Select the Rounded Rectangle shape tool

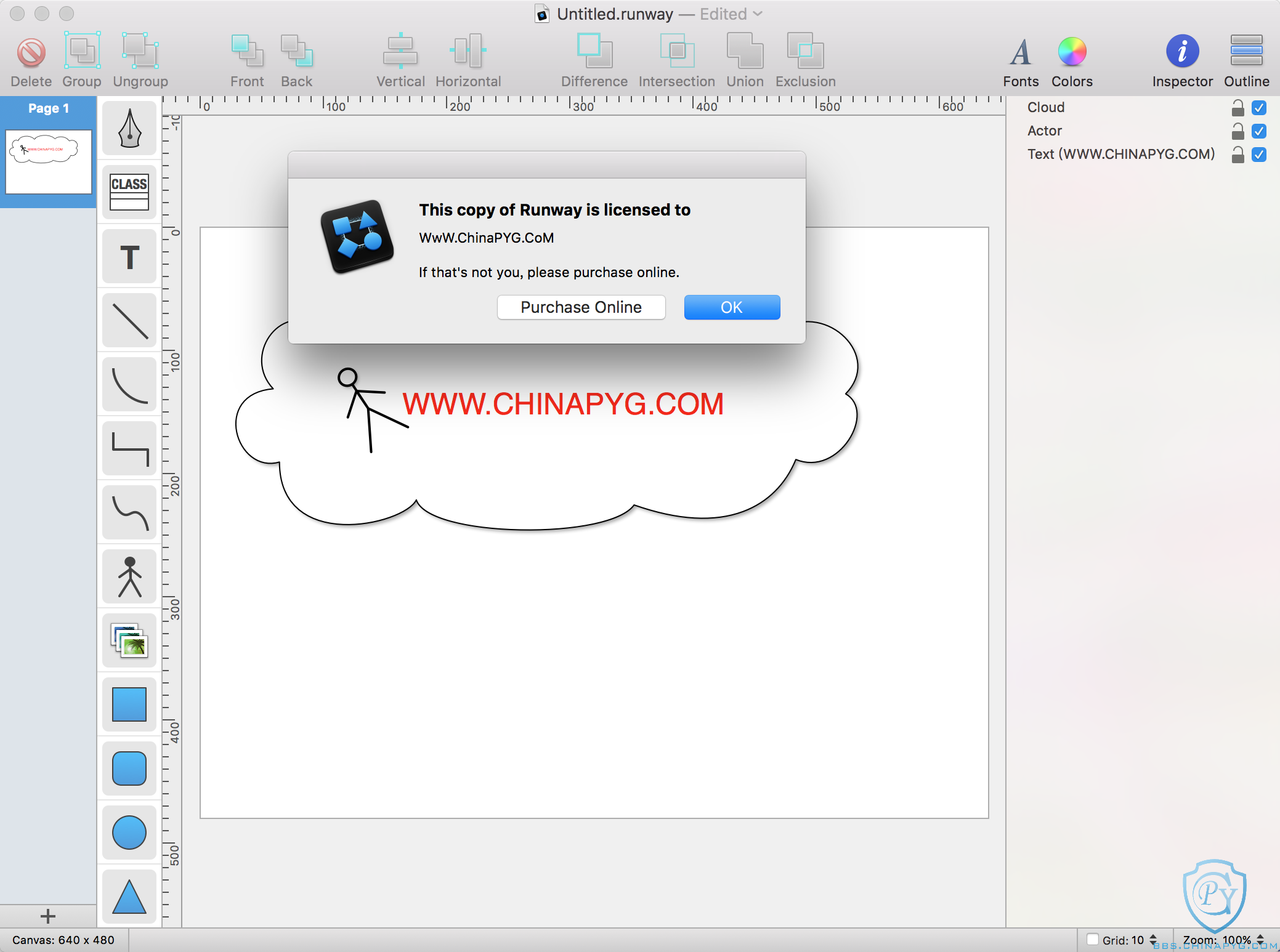(x=129, y=769)
